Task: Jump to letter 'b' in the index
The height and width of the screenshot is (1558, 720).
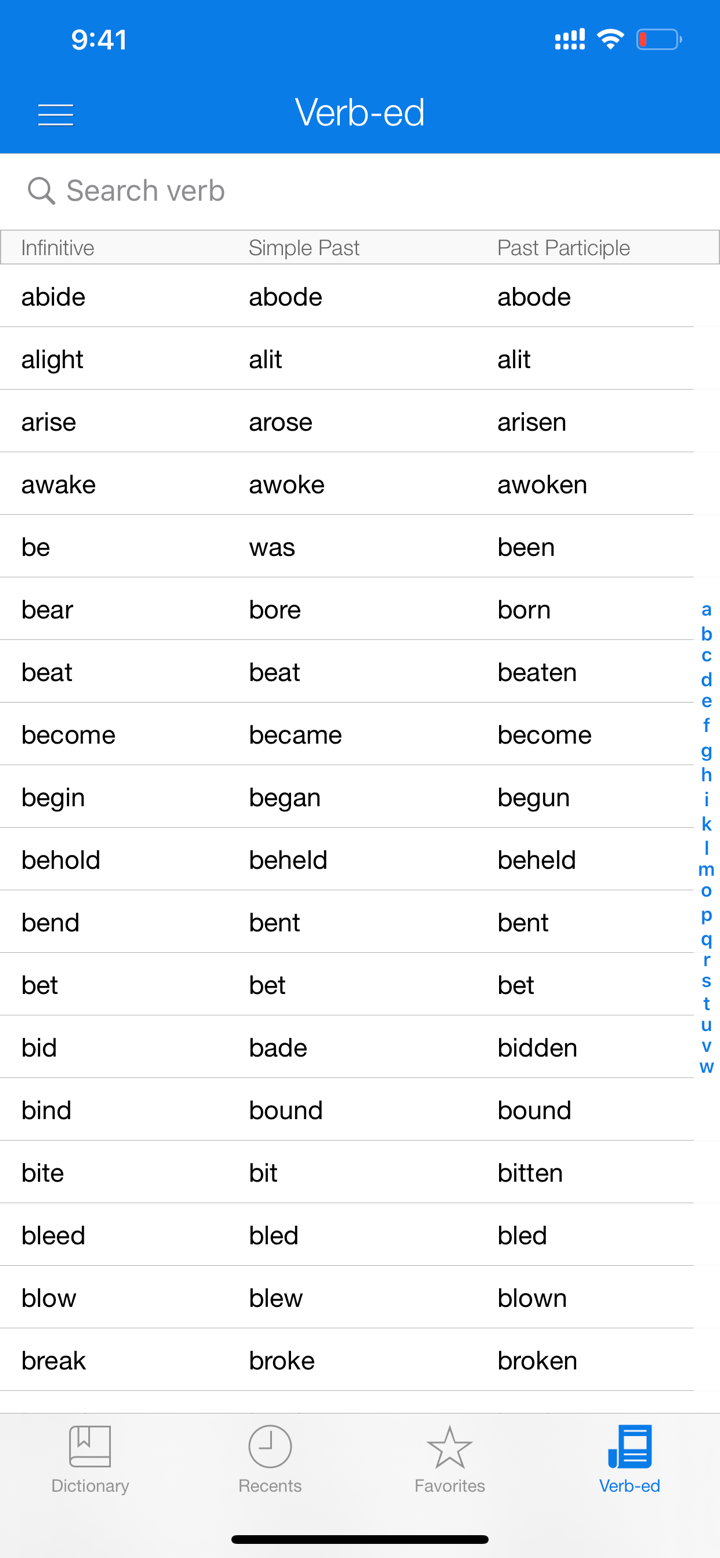Action: 706,633
